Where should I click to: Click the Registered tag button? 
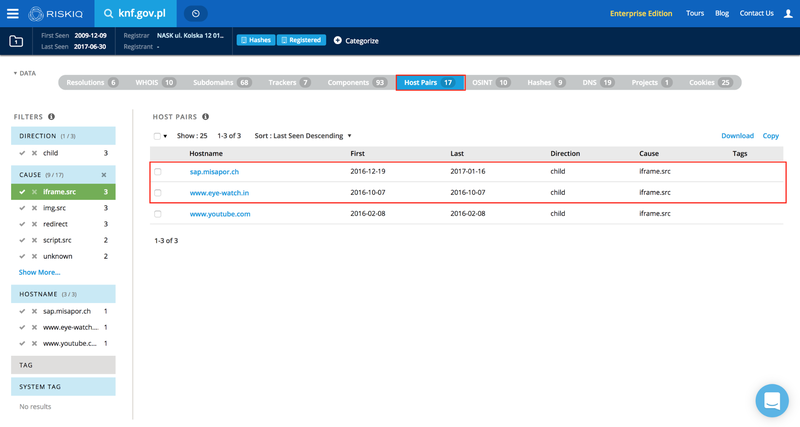pyautogui.click(x=302, y=40)
